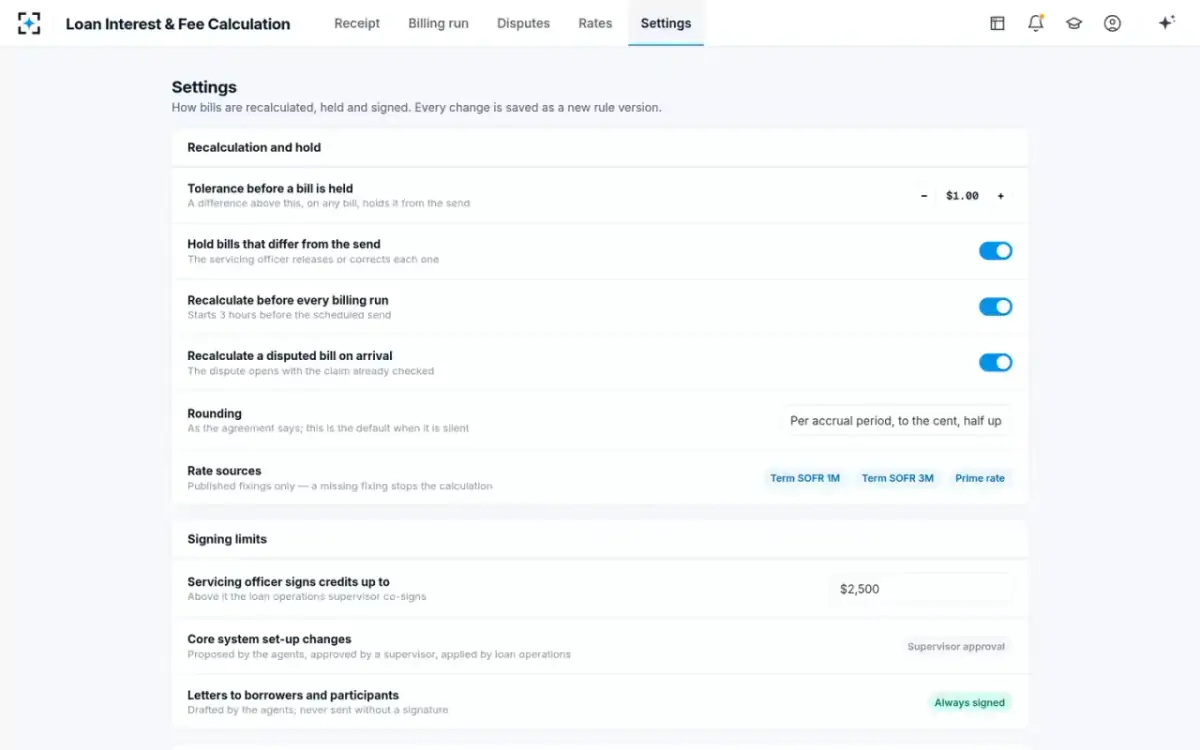The image size is (1200, 750).
Task: Click the $2,500 signing limit field
Action: [x=921, y=589]
